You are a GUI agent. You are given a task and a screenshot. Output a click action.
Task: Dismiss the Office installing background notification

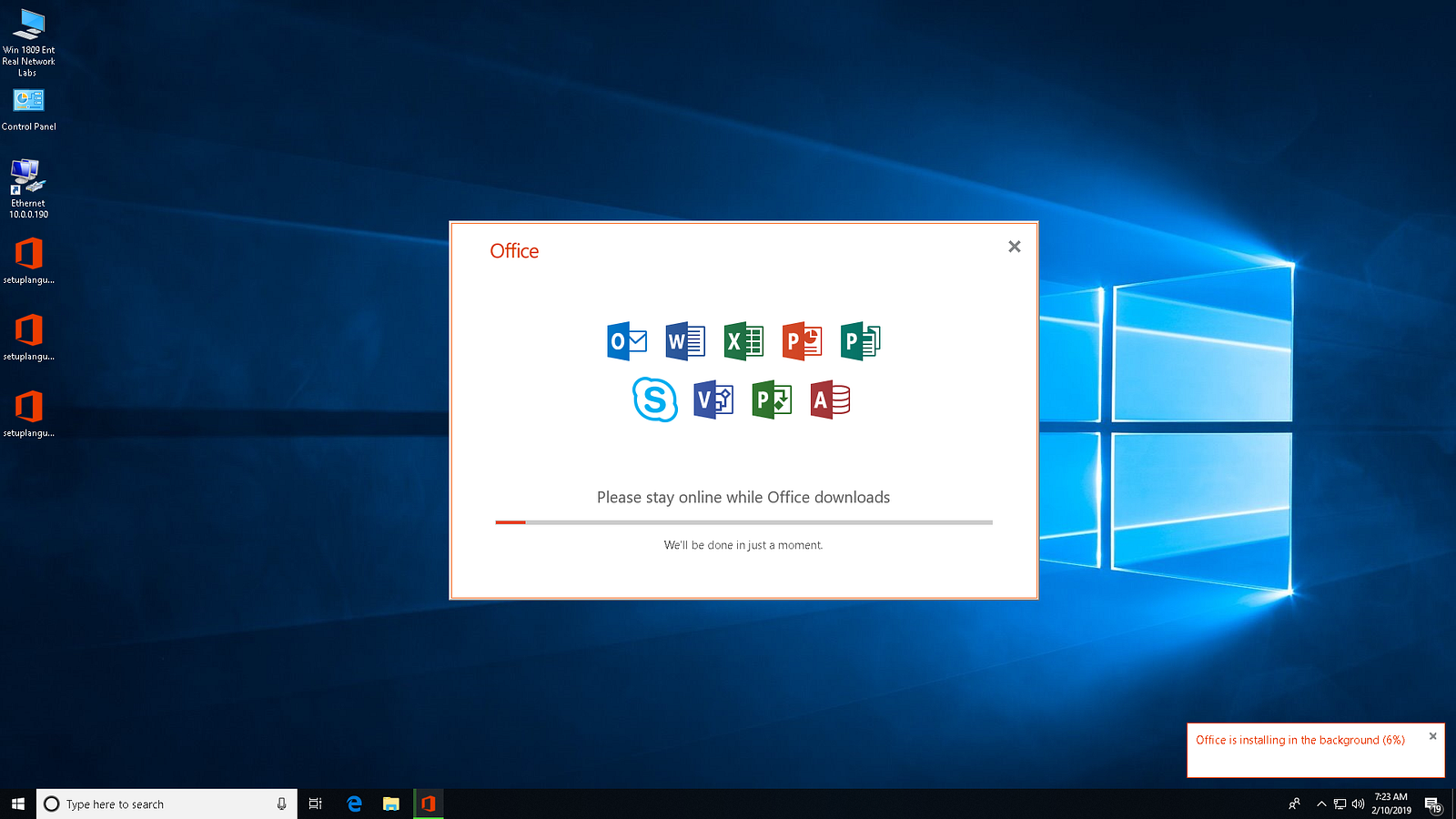coord(1432,736)
